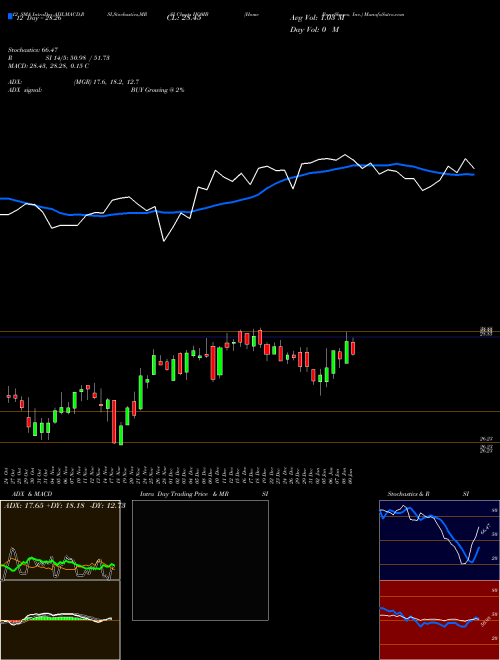Click the right end of the blue SMA line
Screen dimensions: 500x660
[474, 174]
